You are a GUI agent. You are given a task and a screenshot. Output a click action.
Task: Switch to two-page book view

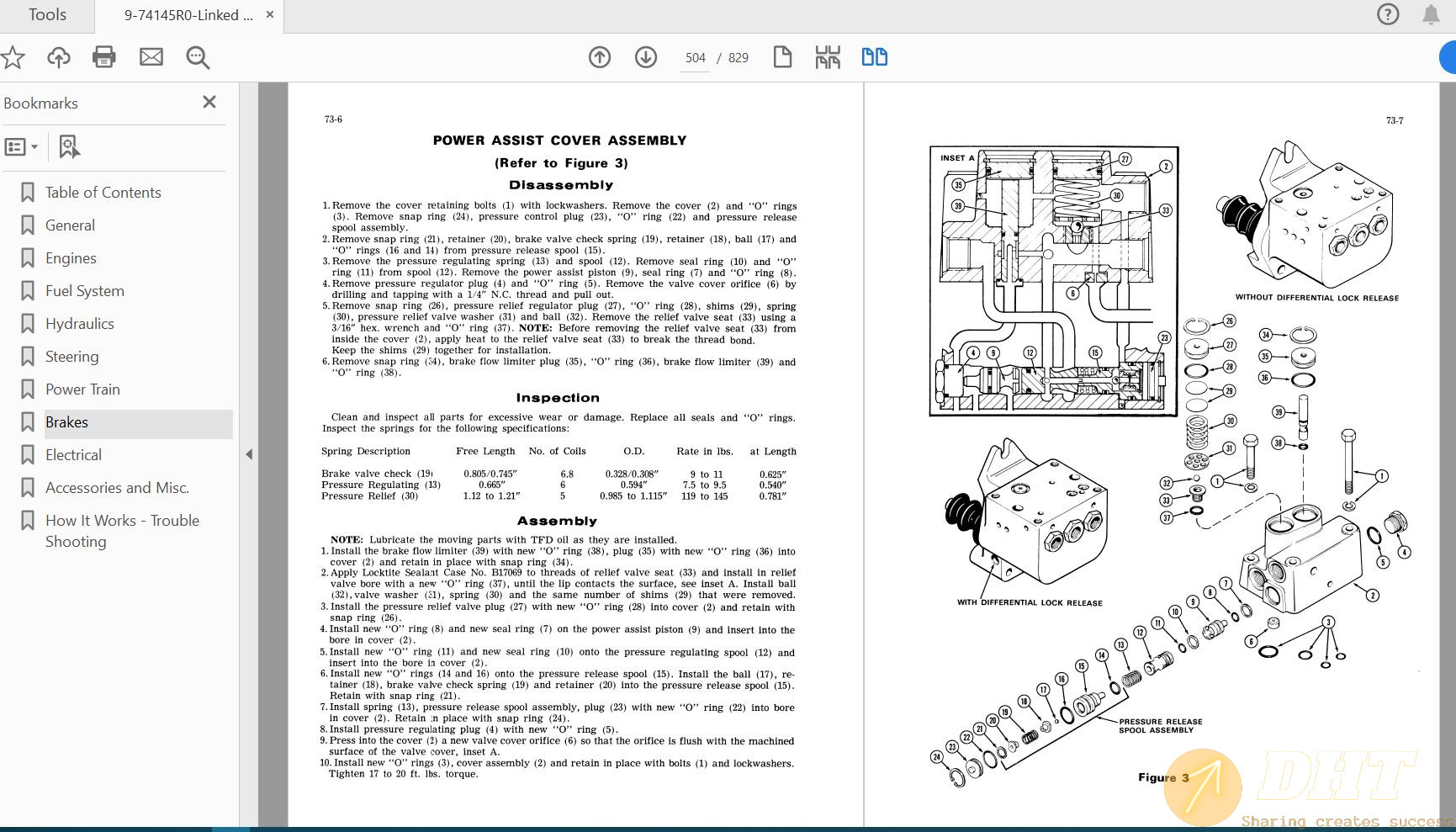pos(875,56)
